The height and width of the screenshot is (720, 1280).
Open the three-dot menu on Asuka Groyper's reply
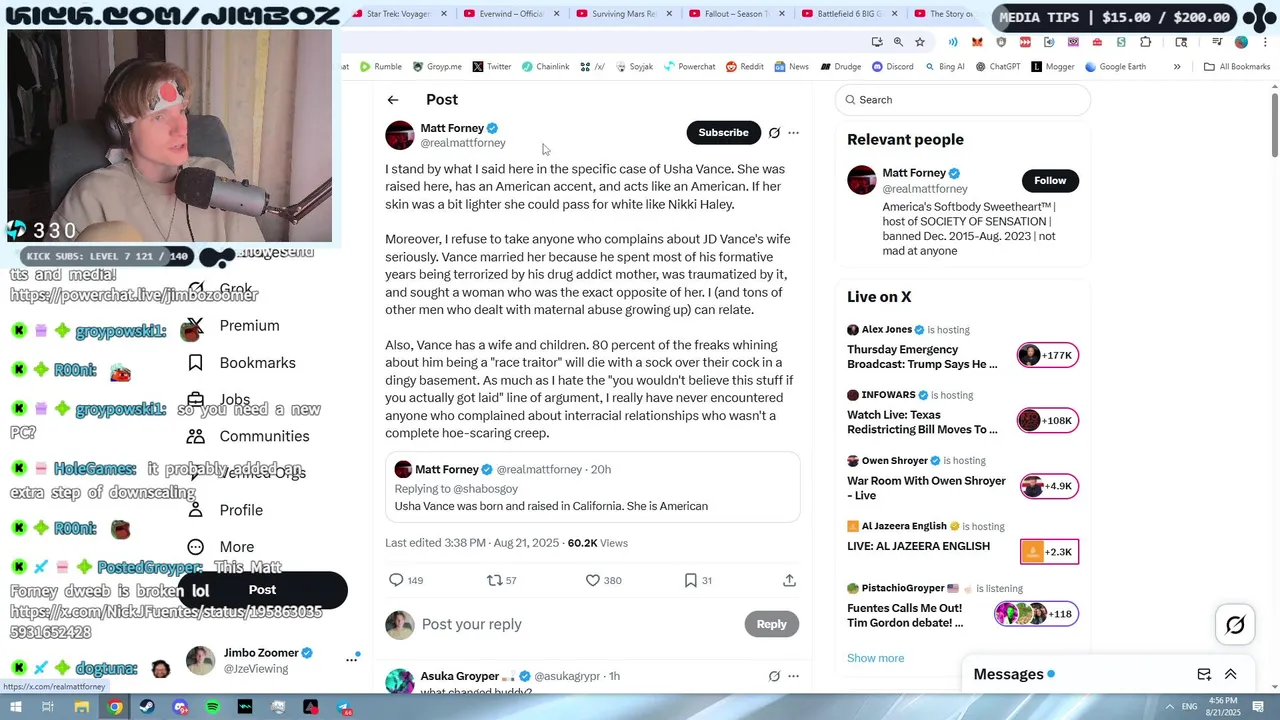[x=793, y=676]
